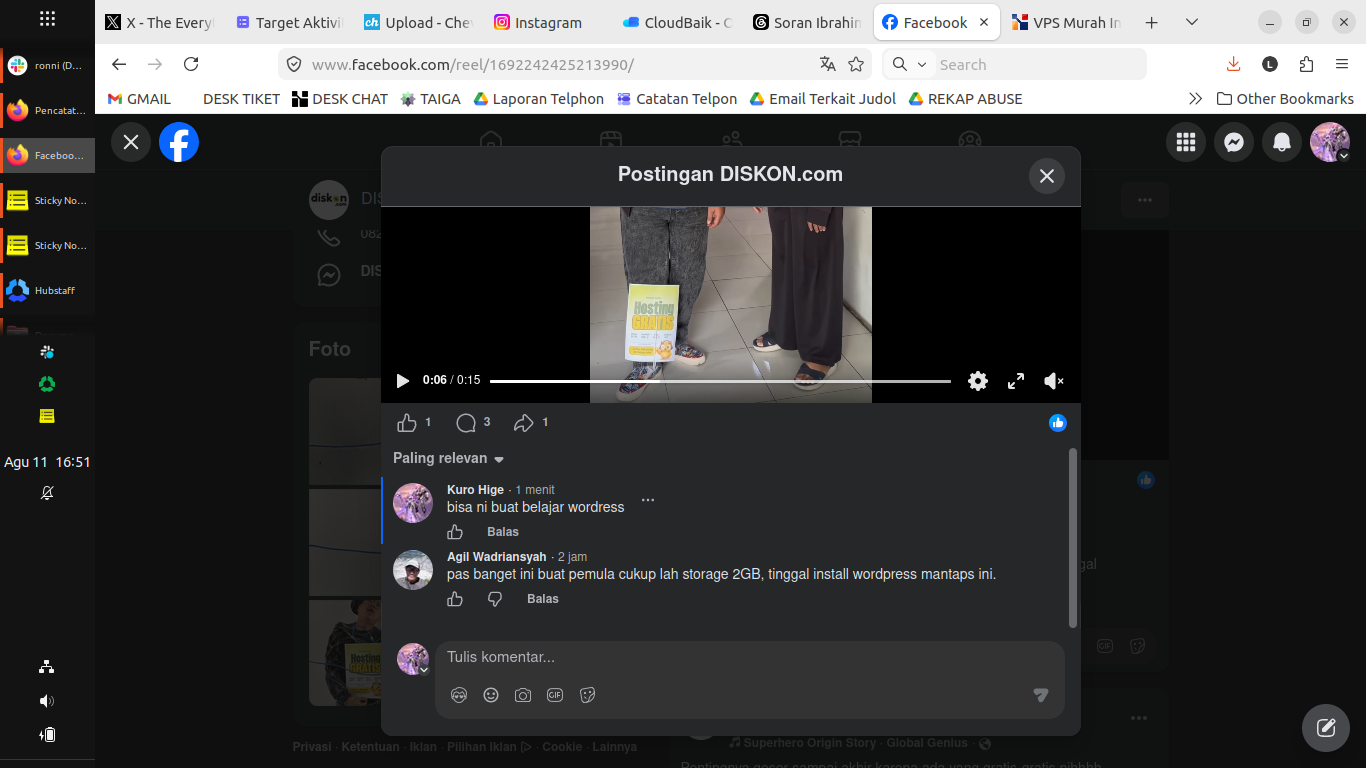Screen dimensions: 1366x768
Task: Switch to the Instagram tab
Action: (550, 22)
